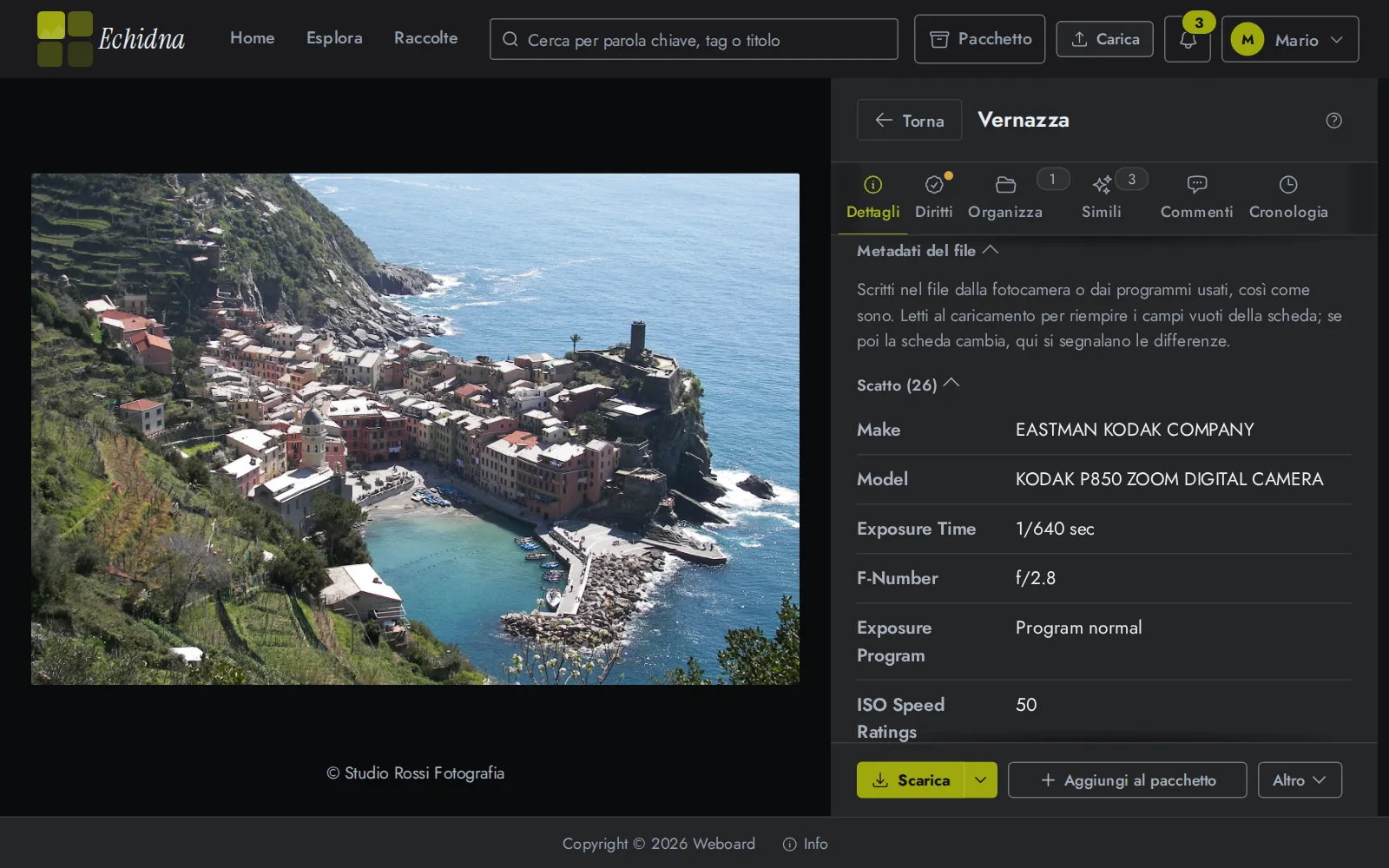Click the search magnifier icon
Image resolution: width=1389 pixels, height=868 pixels.
click(510, 40)
